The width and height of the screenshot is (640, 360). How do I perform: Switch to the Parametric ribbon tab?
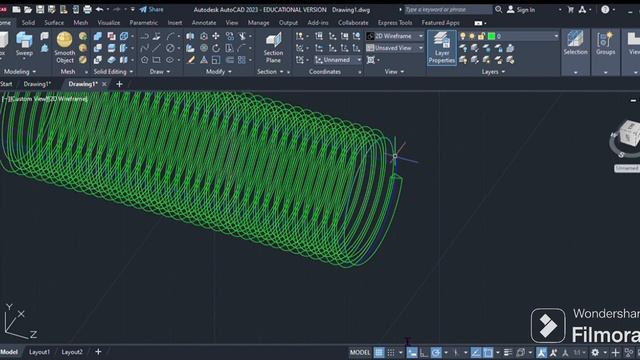(x=143, y=23)
